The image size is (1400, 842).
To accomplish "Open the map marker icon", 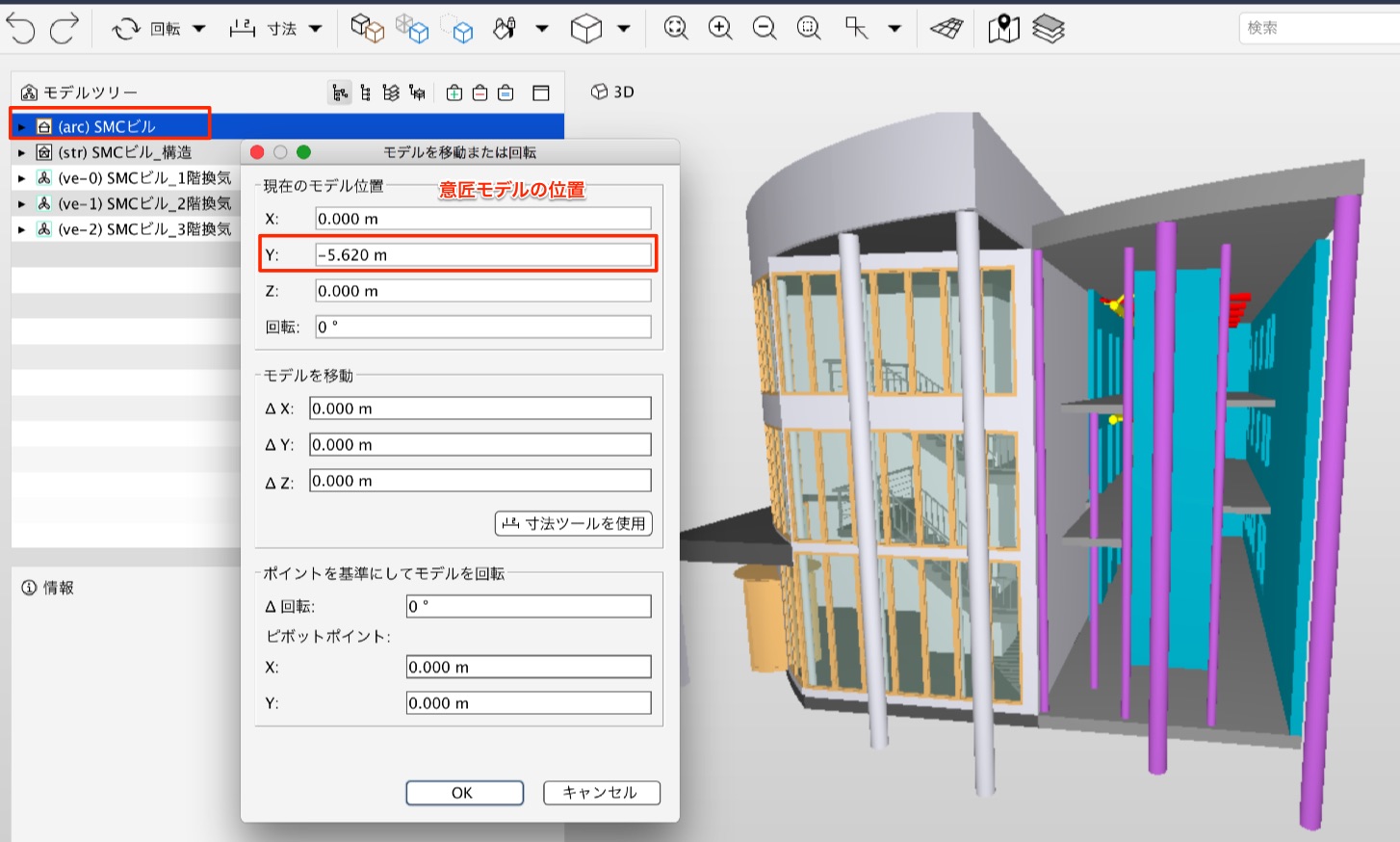I will point(1003,29).
